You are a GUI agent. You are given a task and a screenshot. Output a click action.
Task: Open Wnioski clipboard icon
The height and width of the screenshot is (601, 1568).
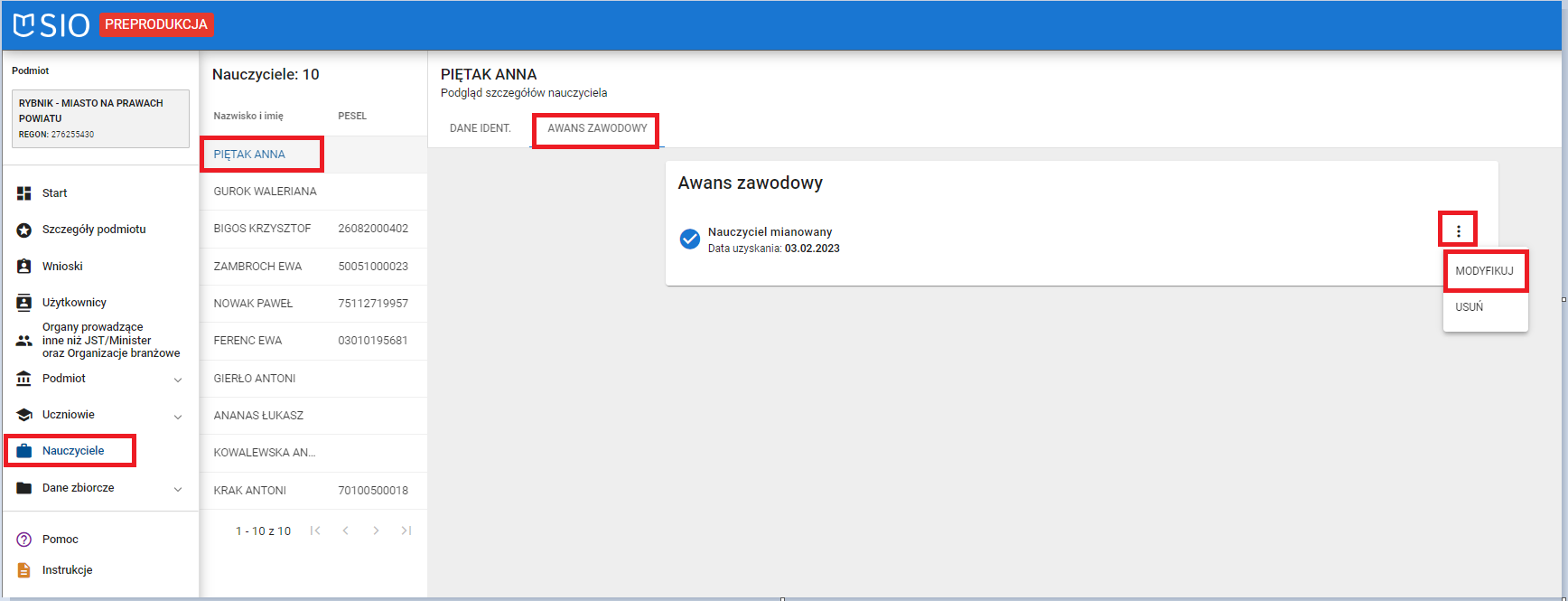pyautogui.click(x=24, y=267)
